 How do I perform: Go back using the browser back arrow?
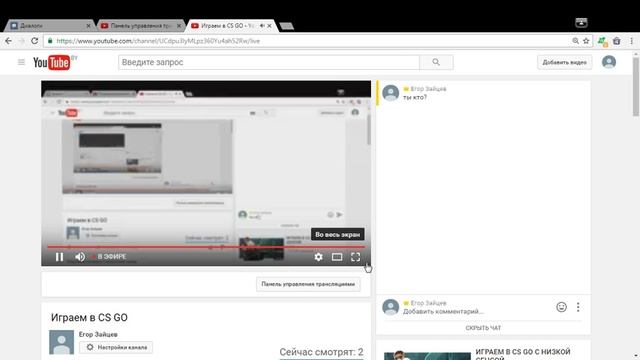[x=9, y=41]
